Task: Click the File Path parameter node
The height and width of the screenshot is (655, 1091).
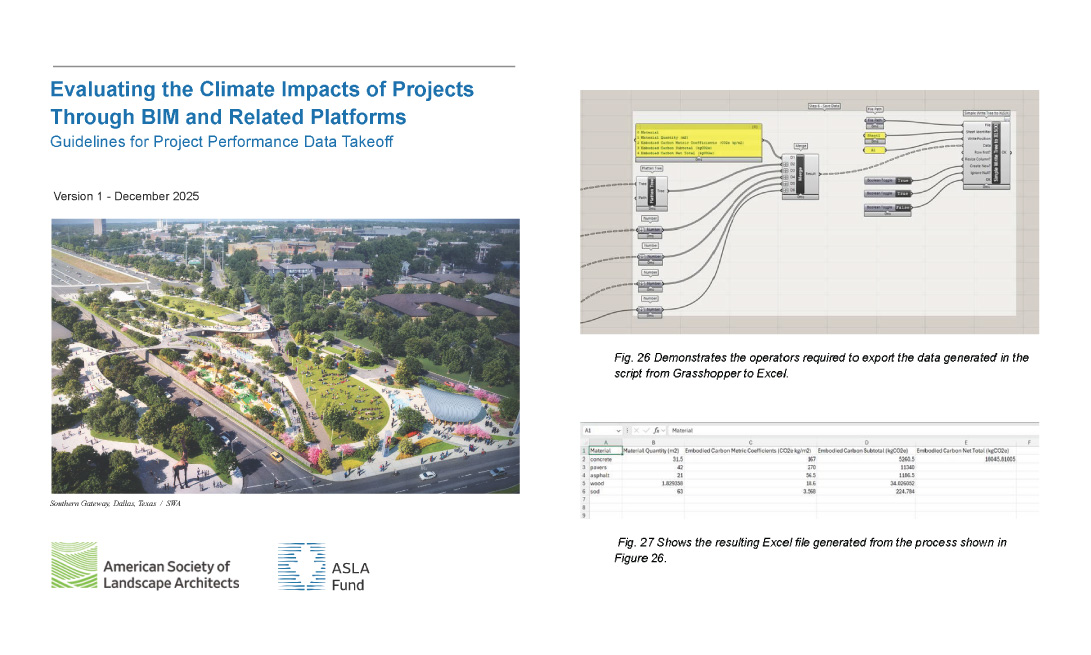Action: pos(873,121)
